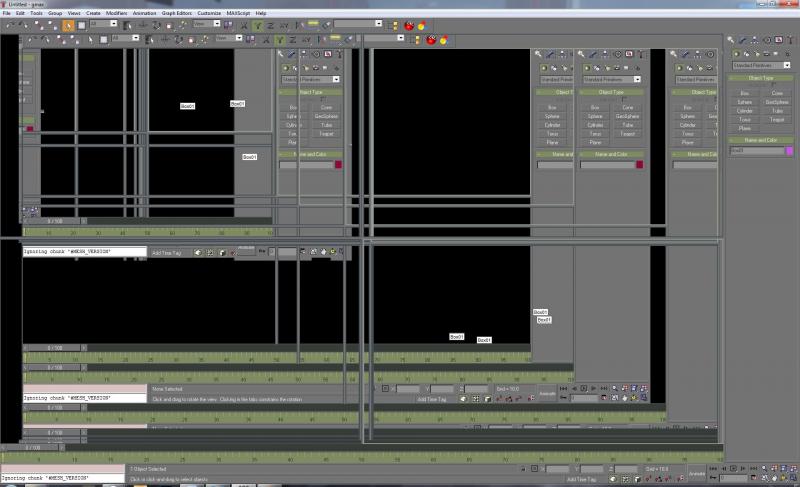The image size is (800, 487).
Task: Click GeoSphere button in rightmost command panel
Action: (777, 102)
